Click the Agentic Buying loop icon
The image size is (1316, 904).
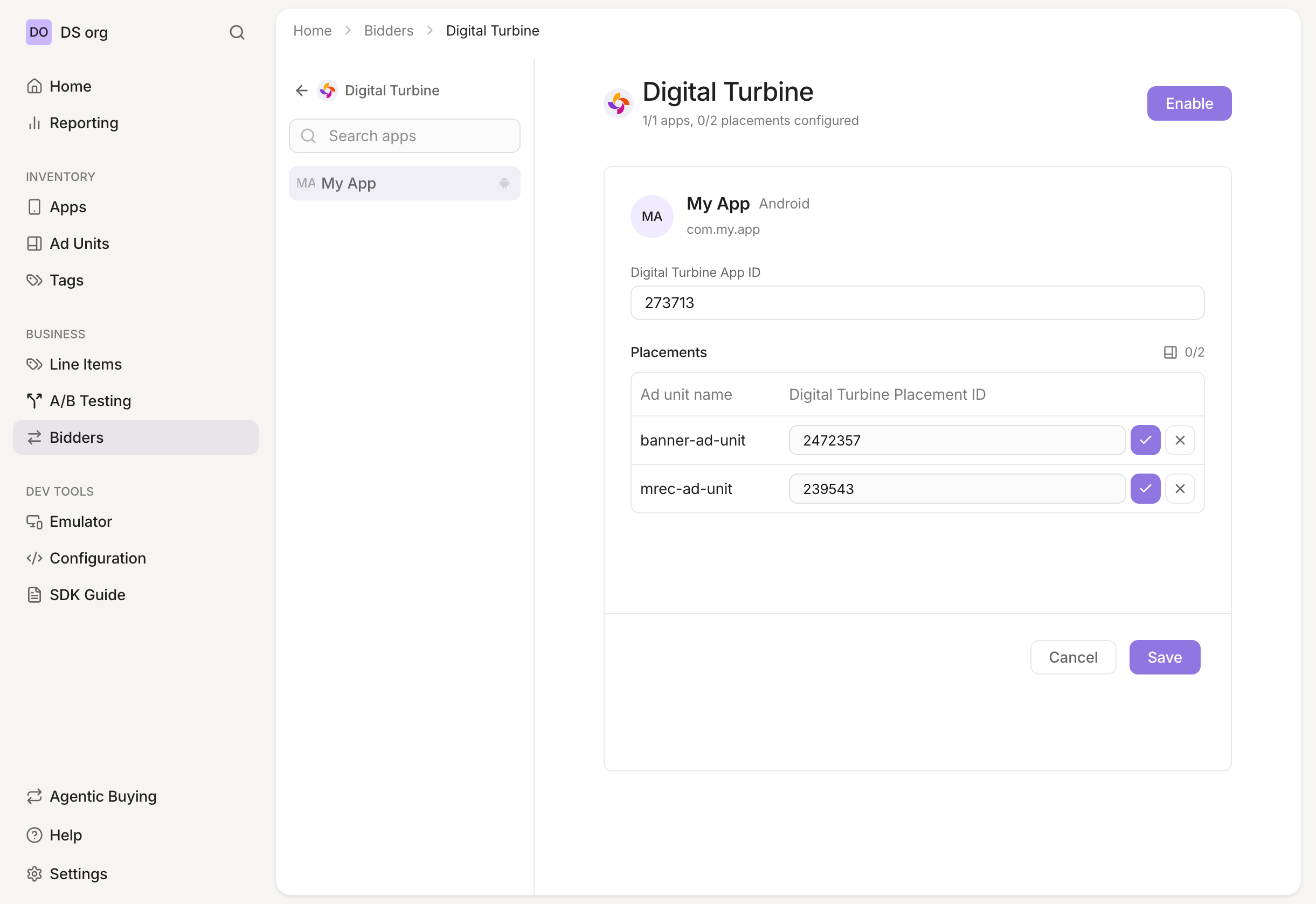click(x=34, y=796)
